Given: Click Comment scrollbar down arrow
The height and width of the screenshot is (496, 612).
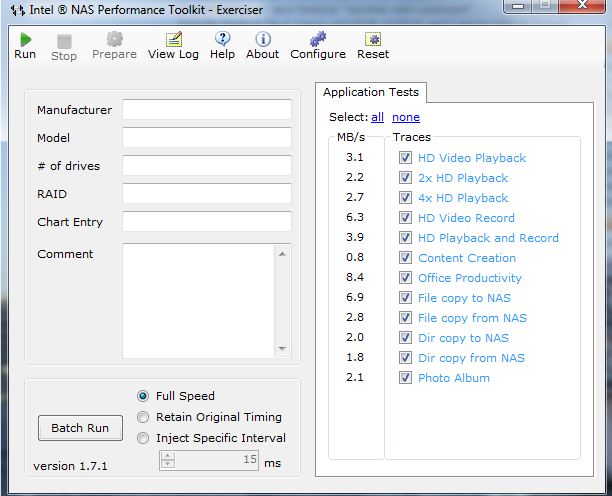Looking at the screenshot, I should pos(282,348).
